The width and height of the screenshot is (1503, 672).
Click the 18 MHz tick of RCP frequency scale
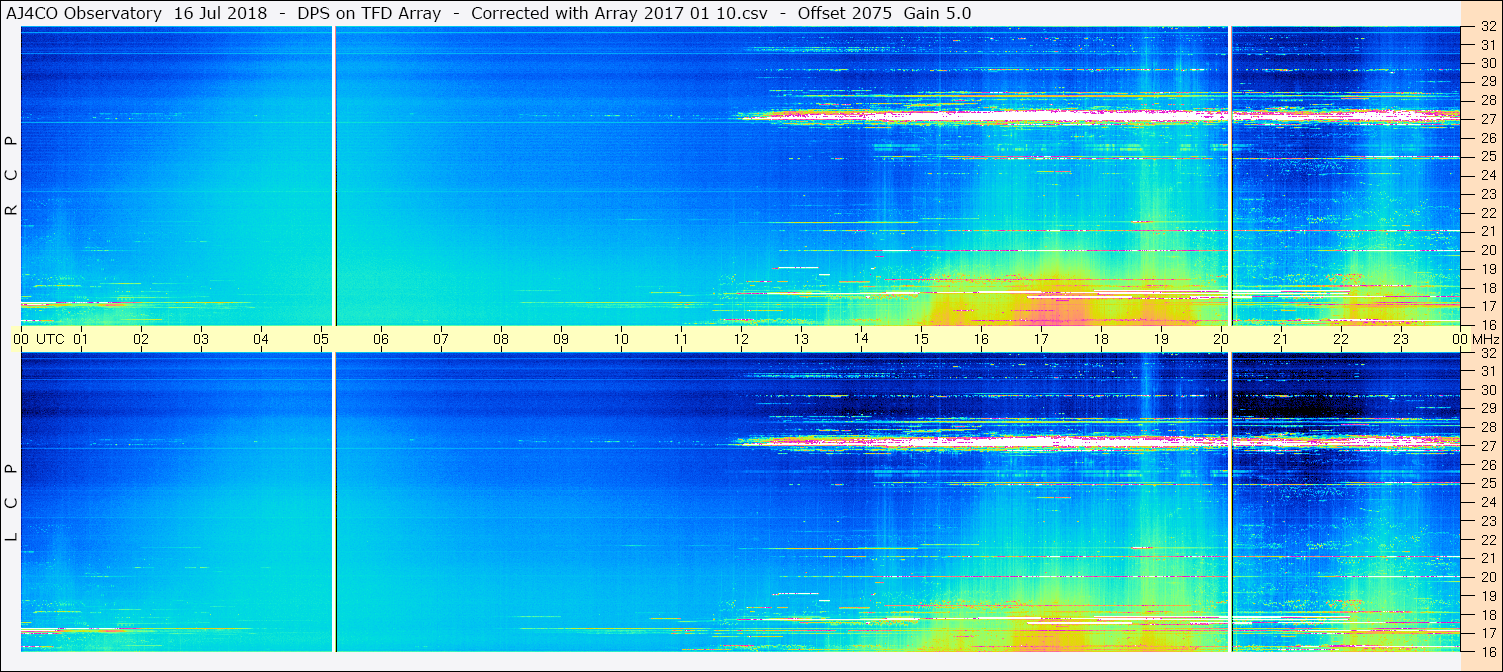click(1488, 288)
